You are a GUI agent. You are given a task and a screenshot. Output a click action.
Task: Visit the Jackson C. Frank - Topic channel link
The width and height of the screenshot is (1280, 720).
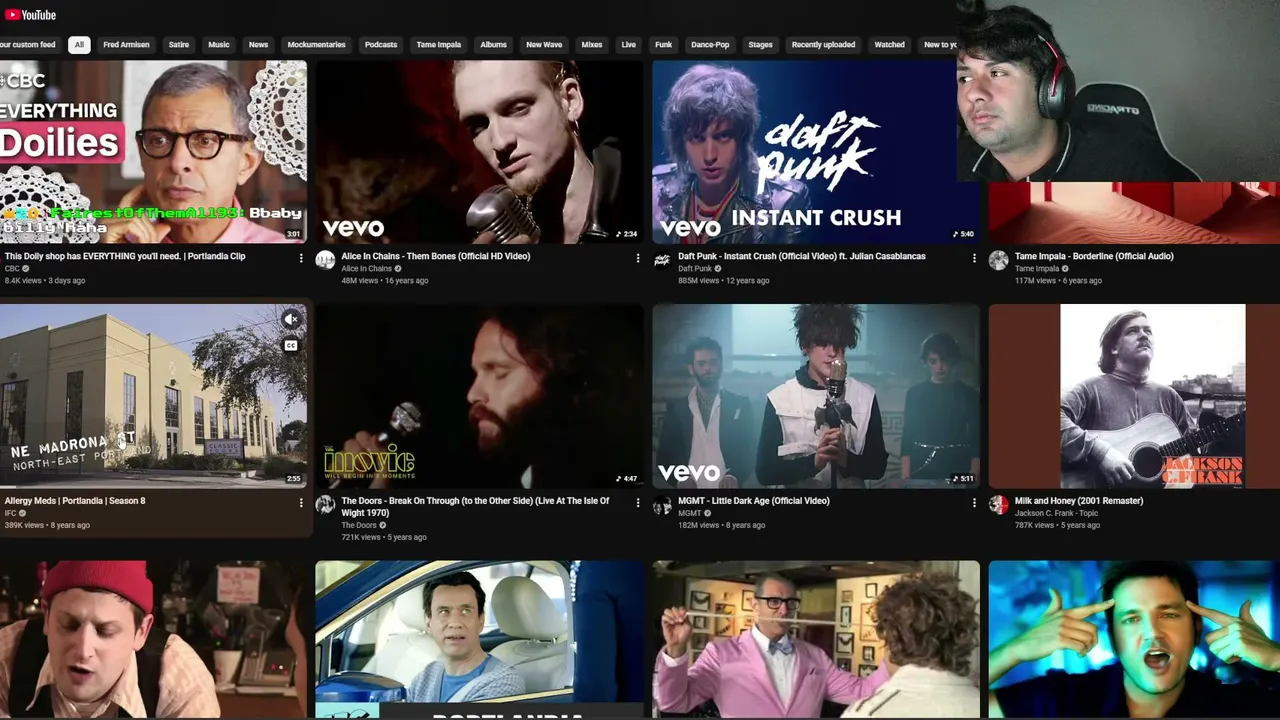pos(1056,513)
